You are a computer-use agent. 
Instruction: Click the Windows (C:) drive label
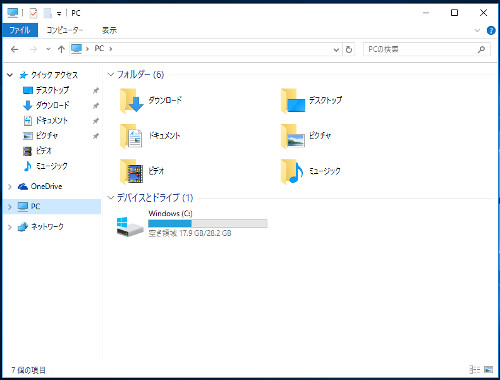pos(170,213)
